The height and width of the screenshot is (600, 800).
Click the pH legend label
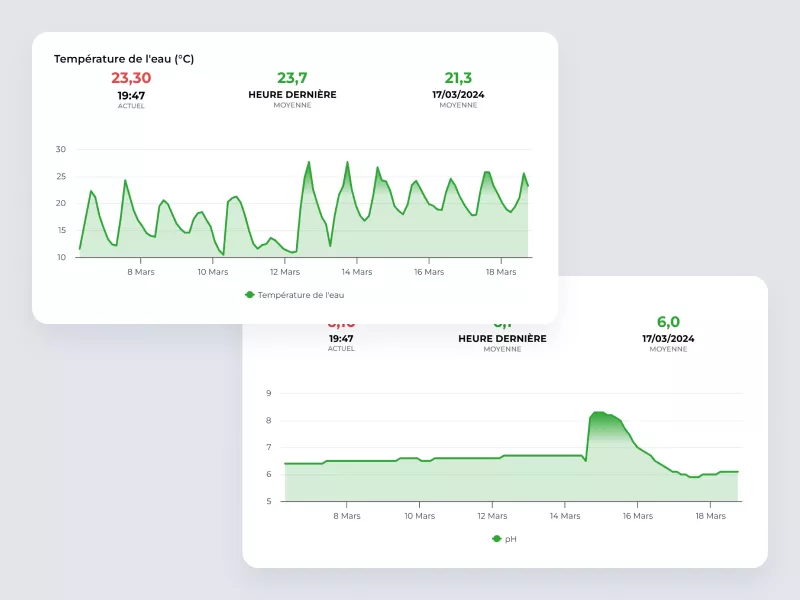511,539
